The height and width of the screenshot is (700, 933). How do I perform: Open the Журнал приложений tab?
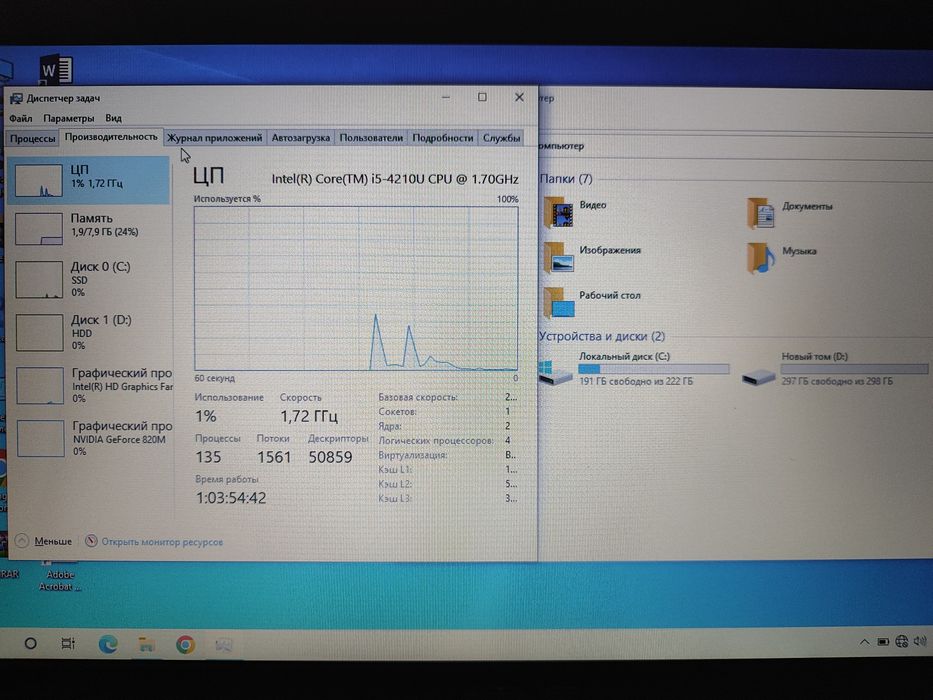click(x=214, y=138)
